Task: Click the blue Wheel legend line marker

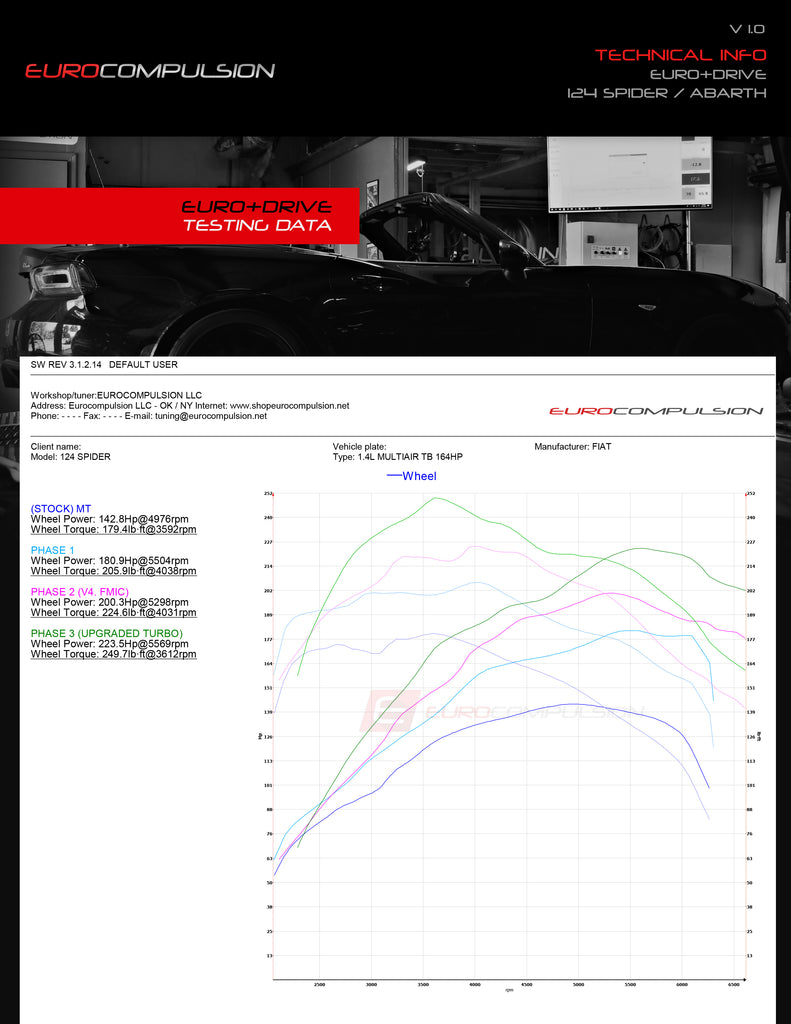Action: [x=393, y=476]
